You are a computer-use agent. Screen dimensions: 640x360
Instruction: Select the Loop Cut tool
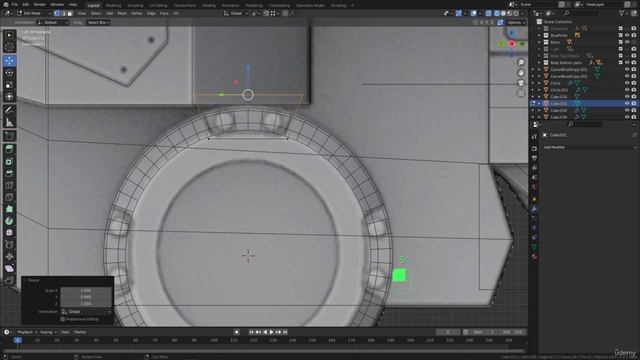point(9,185)
